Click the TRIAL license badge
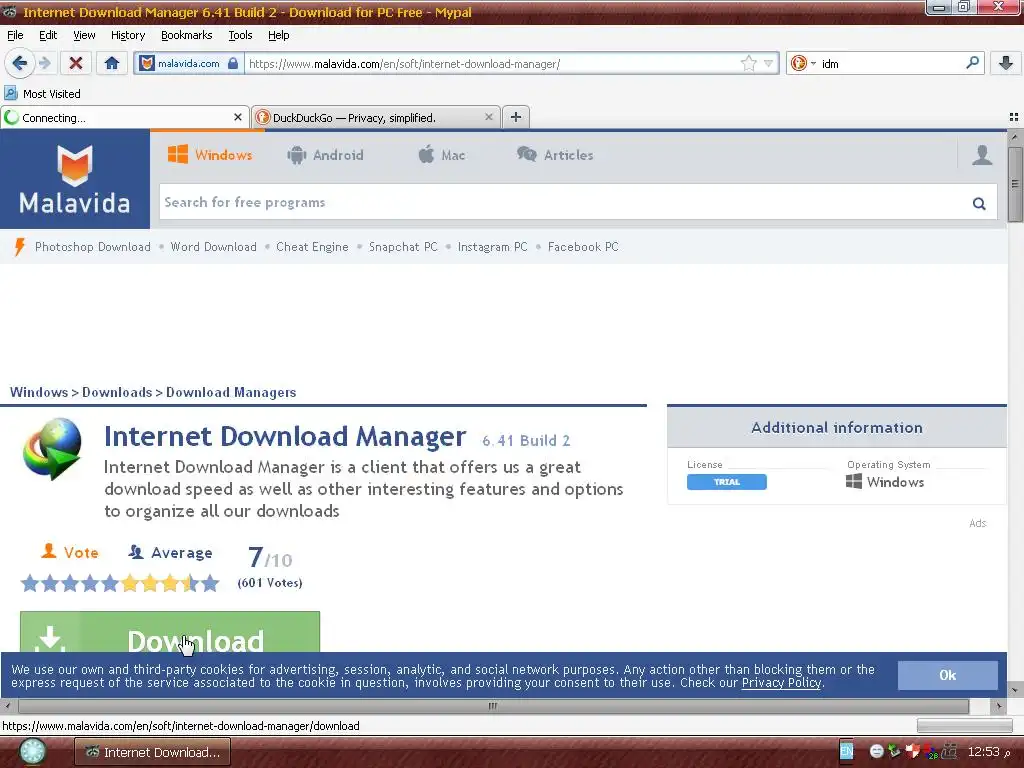The image size is (1024, 768). 726,482
